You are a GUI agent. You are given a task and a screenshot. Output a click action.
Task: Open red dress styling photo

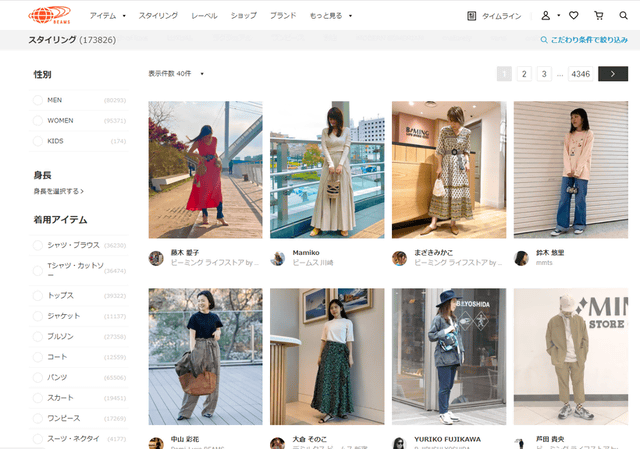tap(205, 170)
